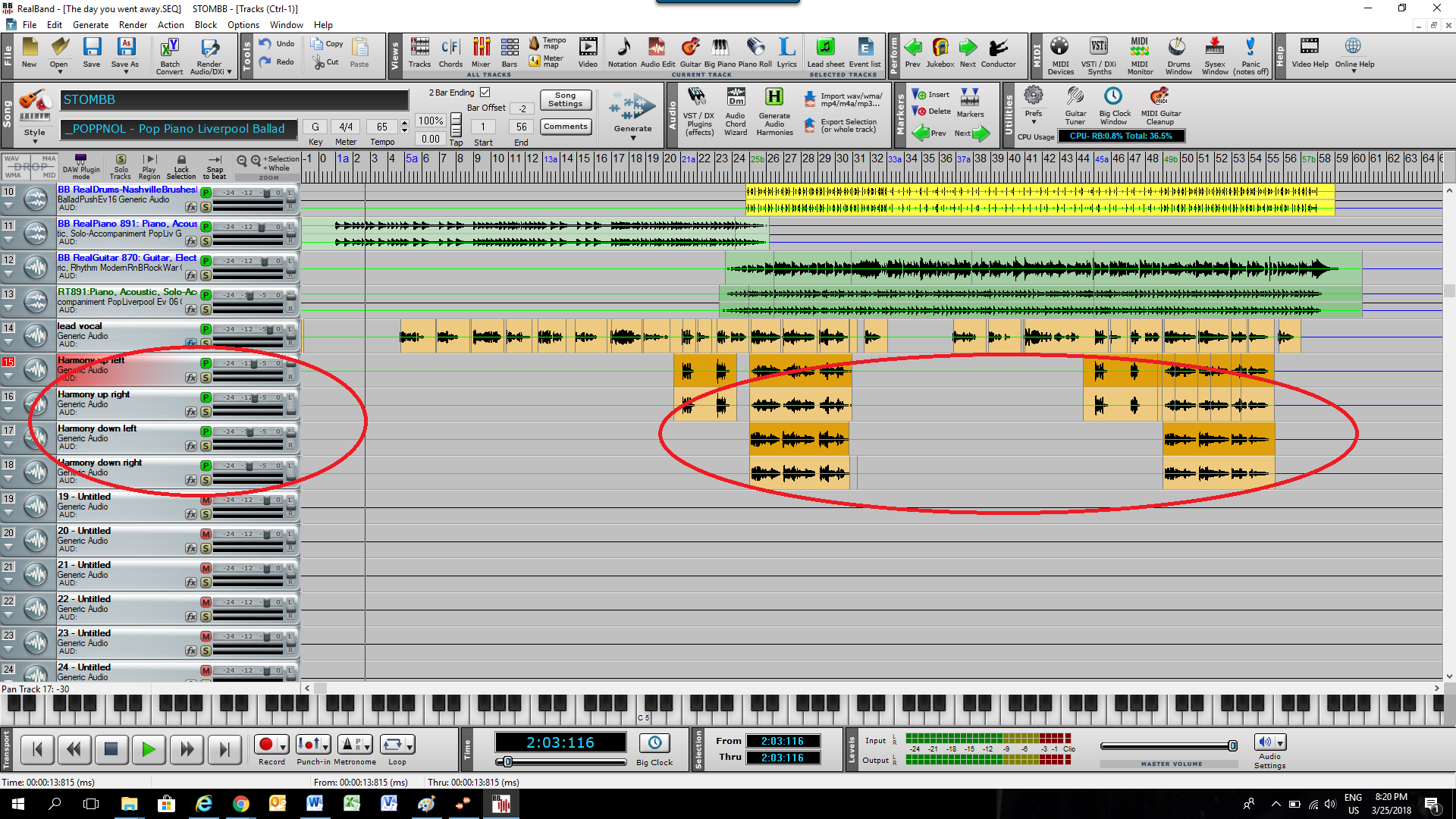
Task: Toggle play state P on lead vocal track
Action: tap(206, 329)
